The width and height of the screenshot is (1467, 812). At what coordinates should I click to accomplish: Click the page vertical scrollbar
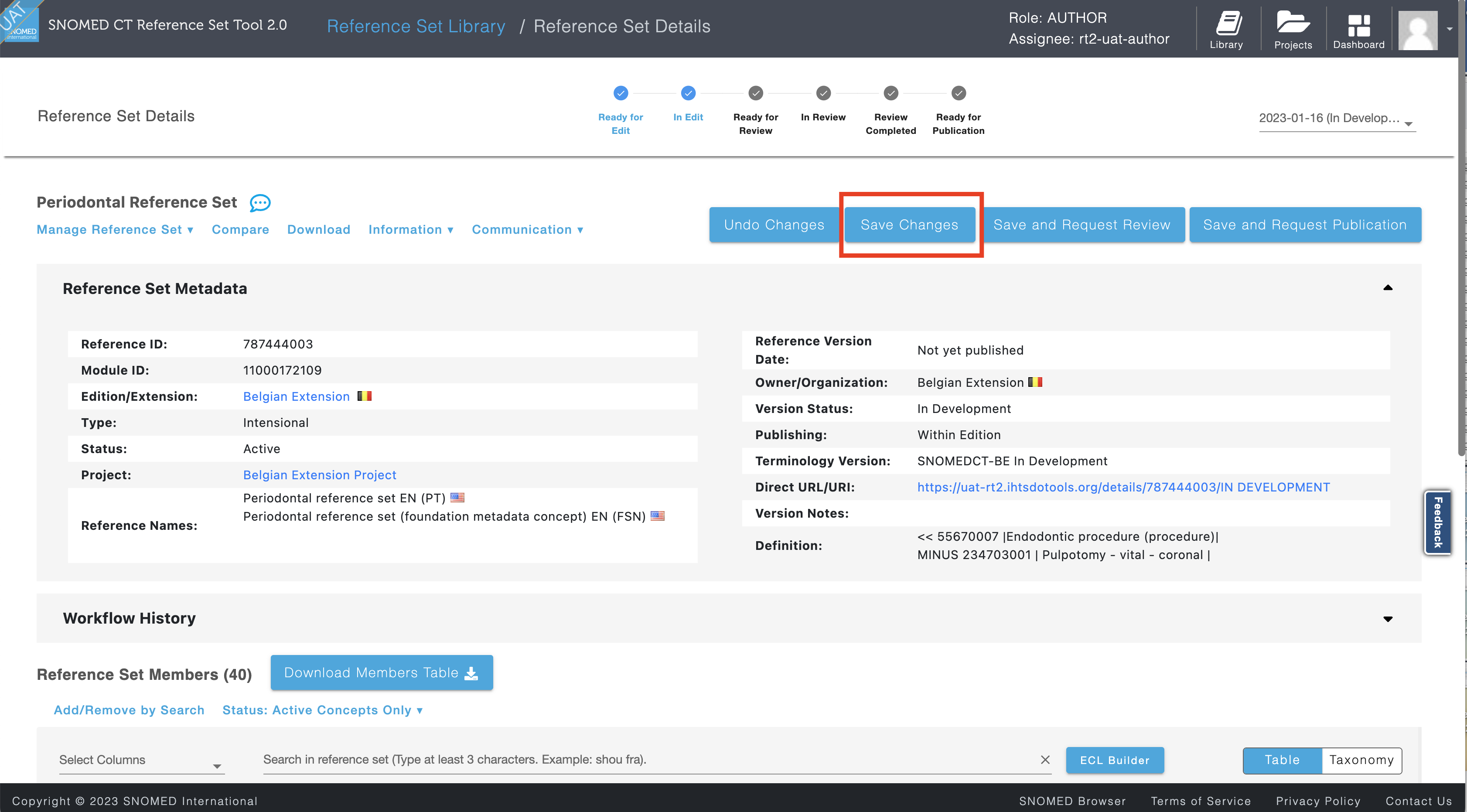coord(1462,228)
